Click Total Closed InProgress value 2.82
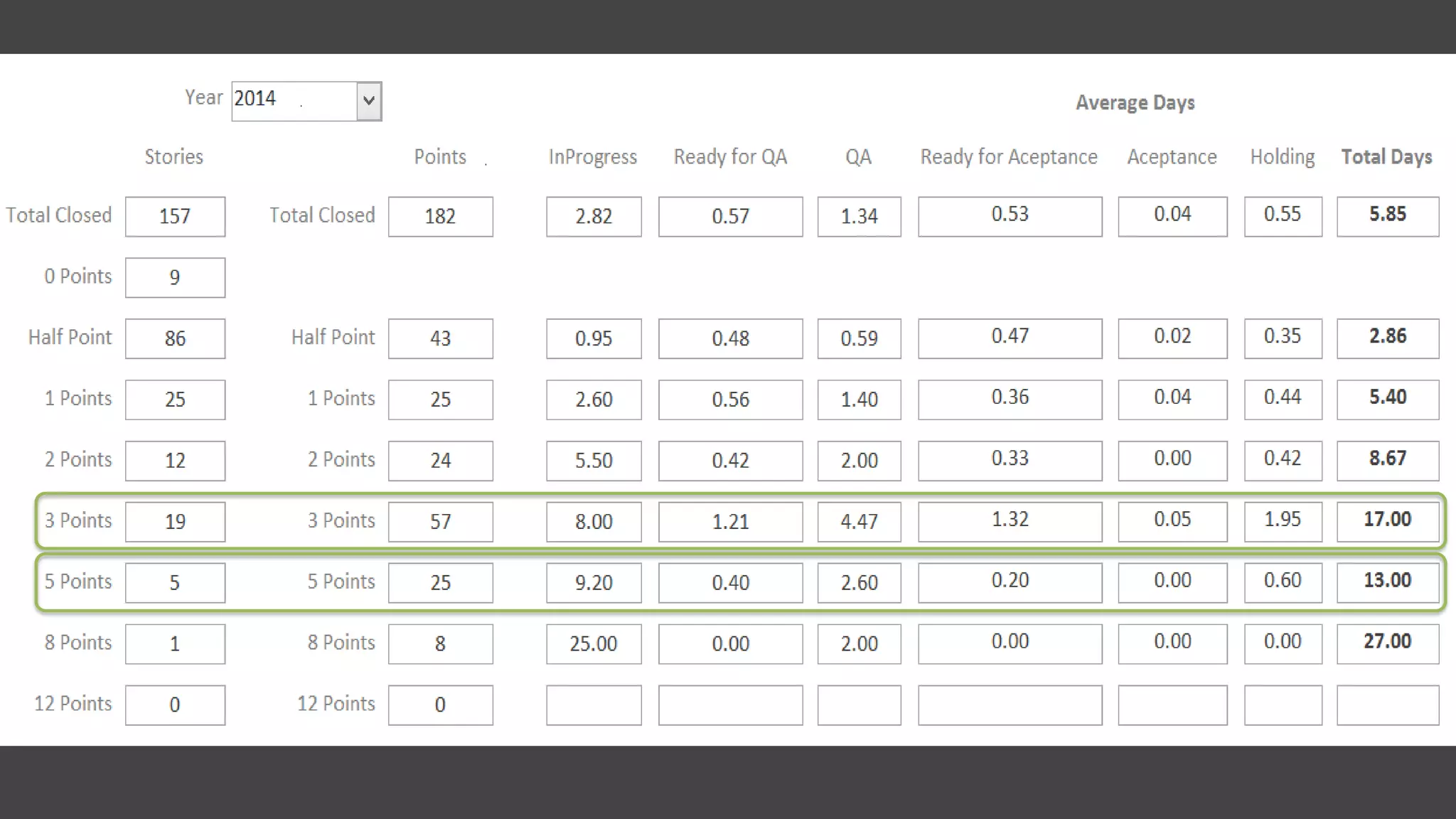1456x819 pixels. point(593,216)
